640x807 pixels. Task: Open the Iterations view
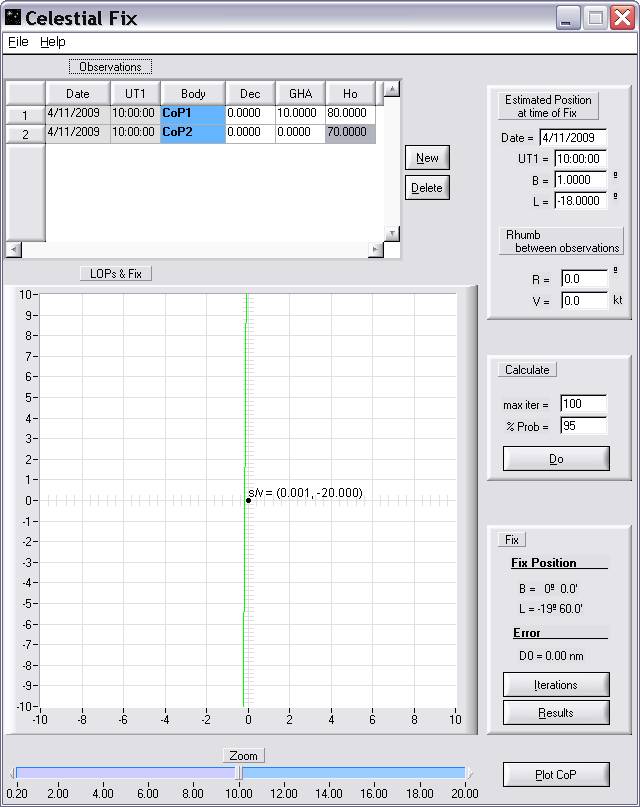[556, 685]
